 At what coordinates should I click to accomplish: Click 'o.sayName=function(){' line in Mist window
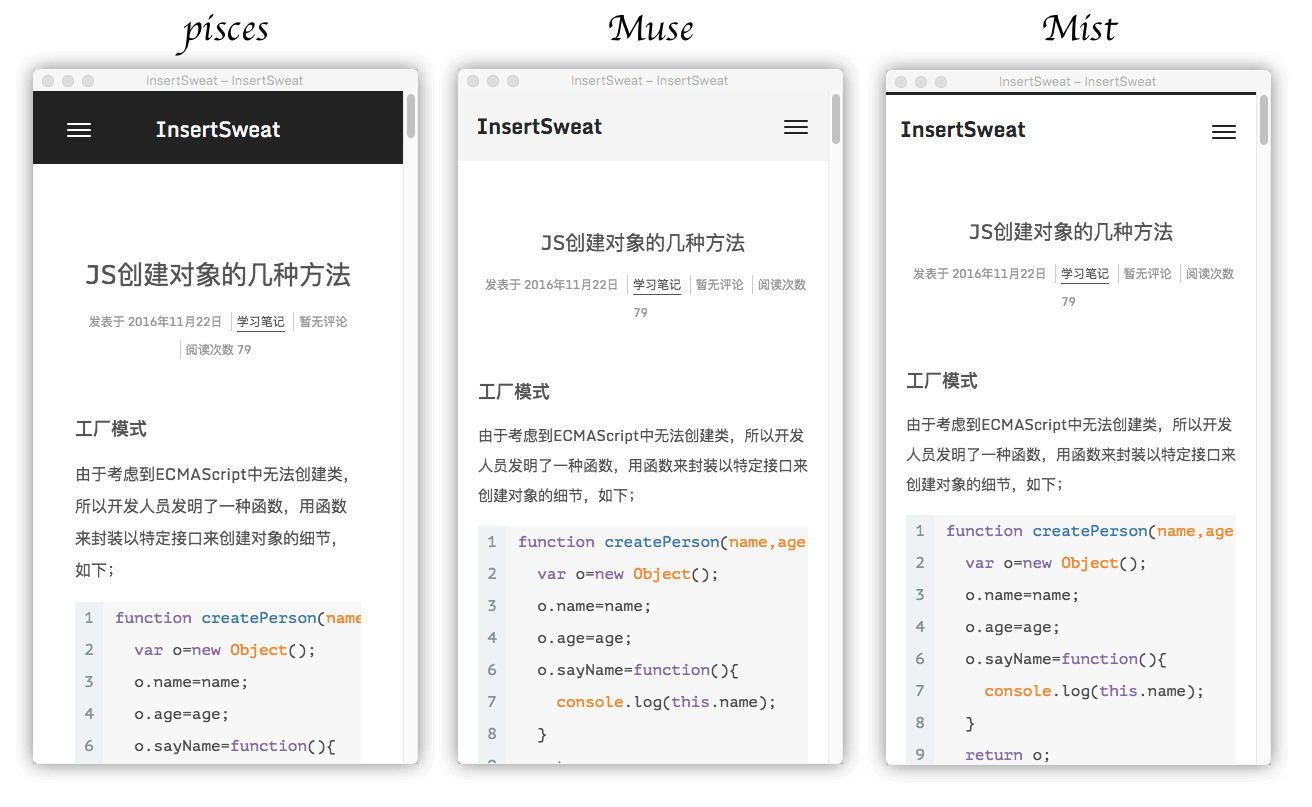point(1066,659)
